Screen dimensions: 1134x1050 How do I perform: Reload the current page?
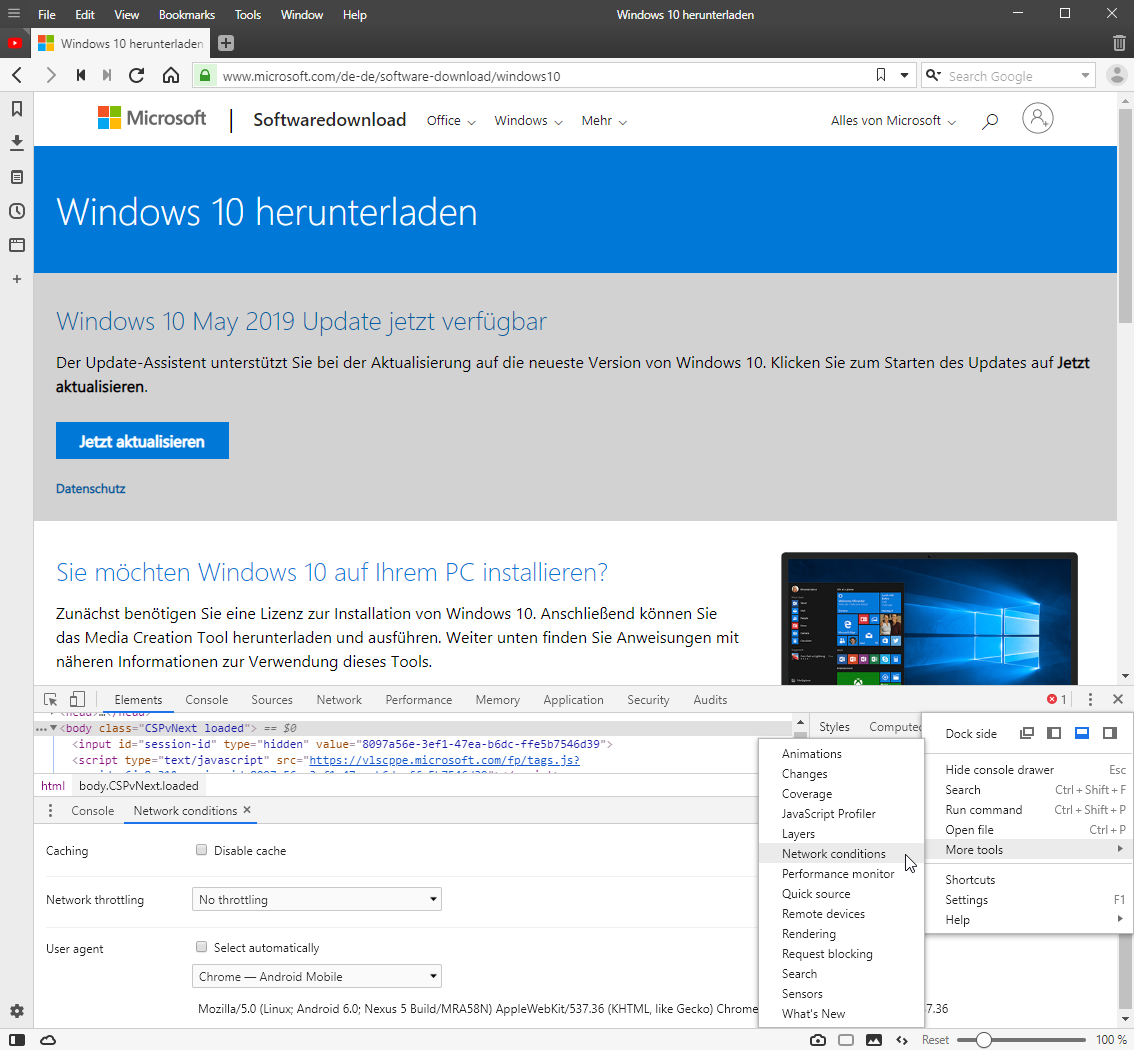click(136, 75)
